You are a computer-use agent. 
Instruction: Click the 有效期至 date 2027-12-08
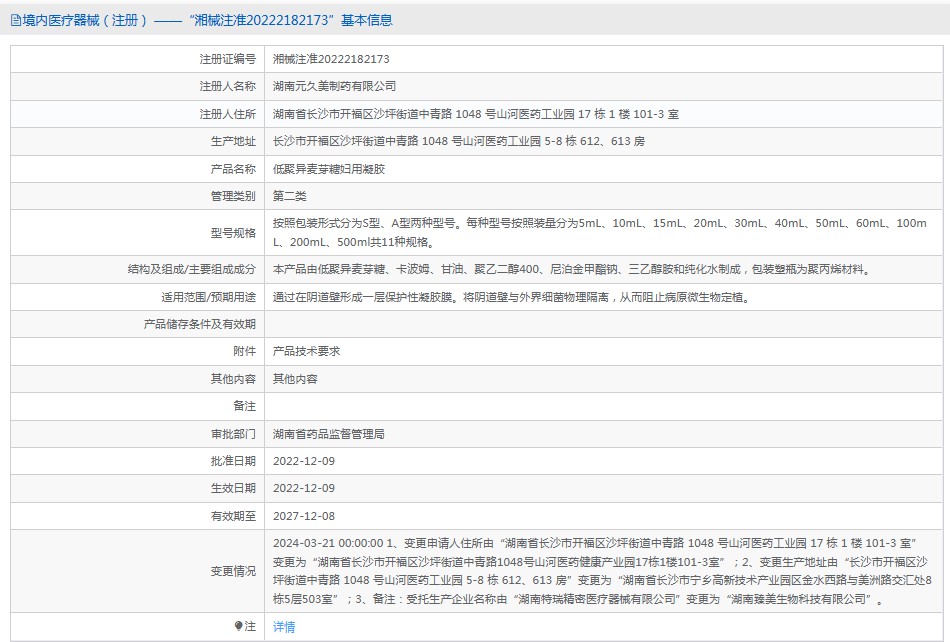point(304,516)
